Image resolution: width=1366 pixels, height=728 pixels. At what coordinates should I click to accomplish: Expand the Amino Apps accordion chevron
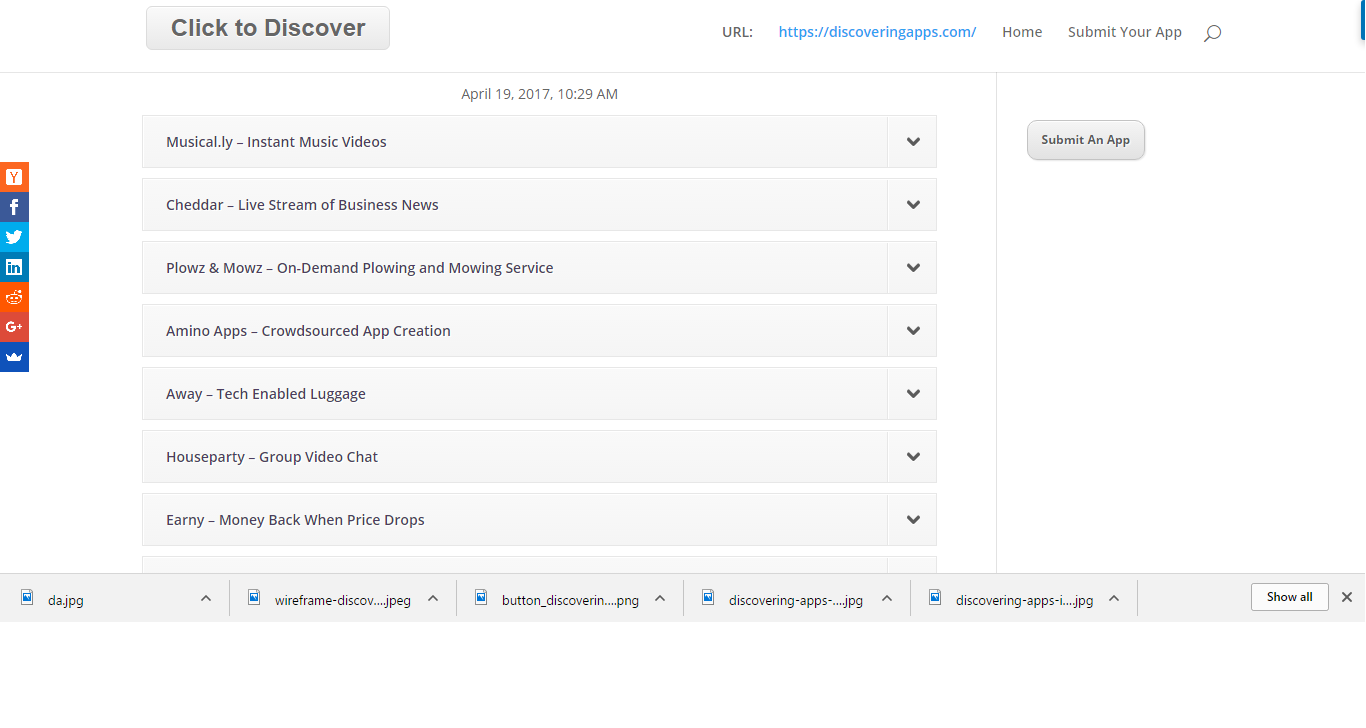[913, 331]
